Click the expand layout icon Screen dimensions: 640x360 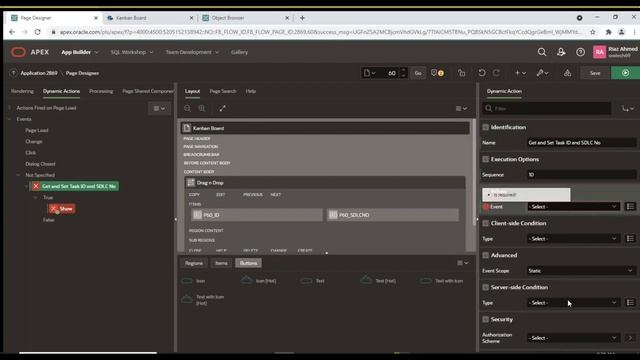[x=222, y=109]
